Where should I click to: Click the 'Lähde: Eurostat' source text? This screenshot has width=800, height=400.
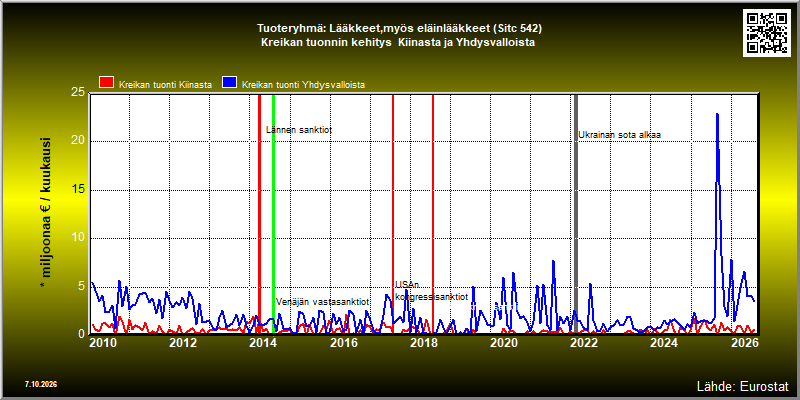(x=743, y=385)
